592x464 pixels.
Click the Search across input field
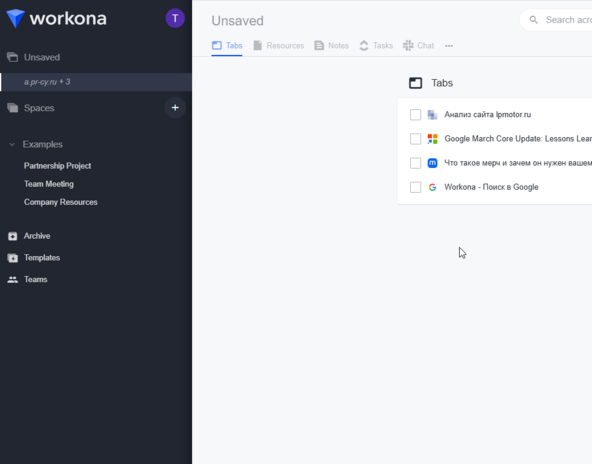coord(556,20)
